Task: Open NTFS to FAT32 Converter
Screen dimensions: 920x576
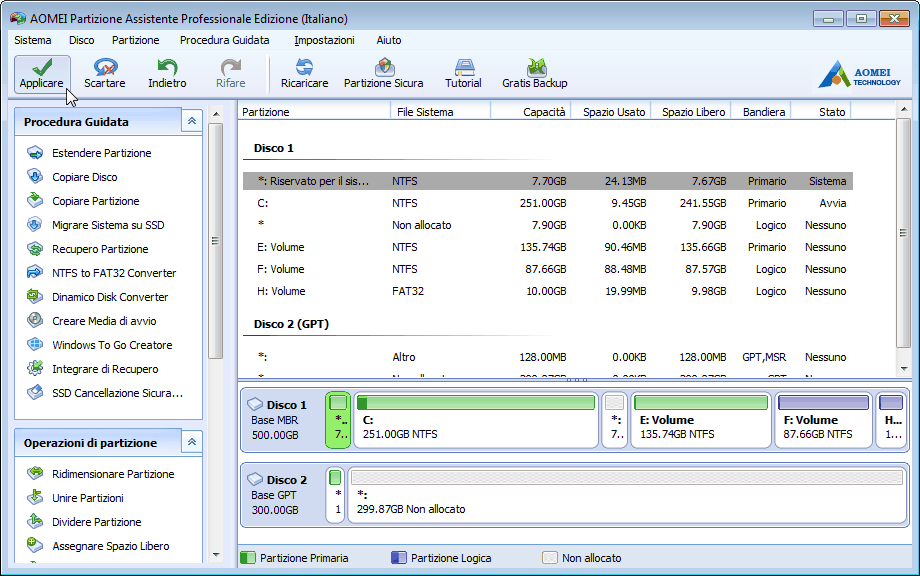Action: coord(113,273)
